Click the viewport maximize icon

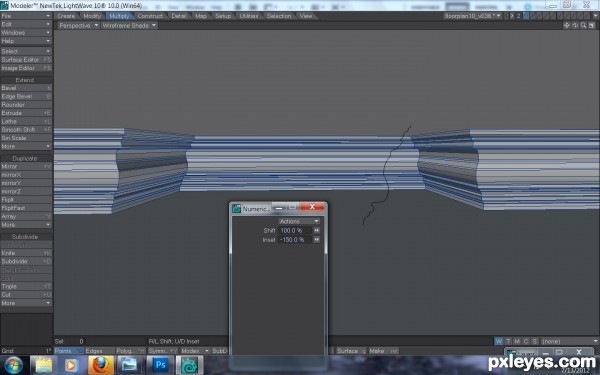592,25
